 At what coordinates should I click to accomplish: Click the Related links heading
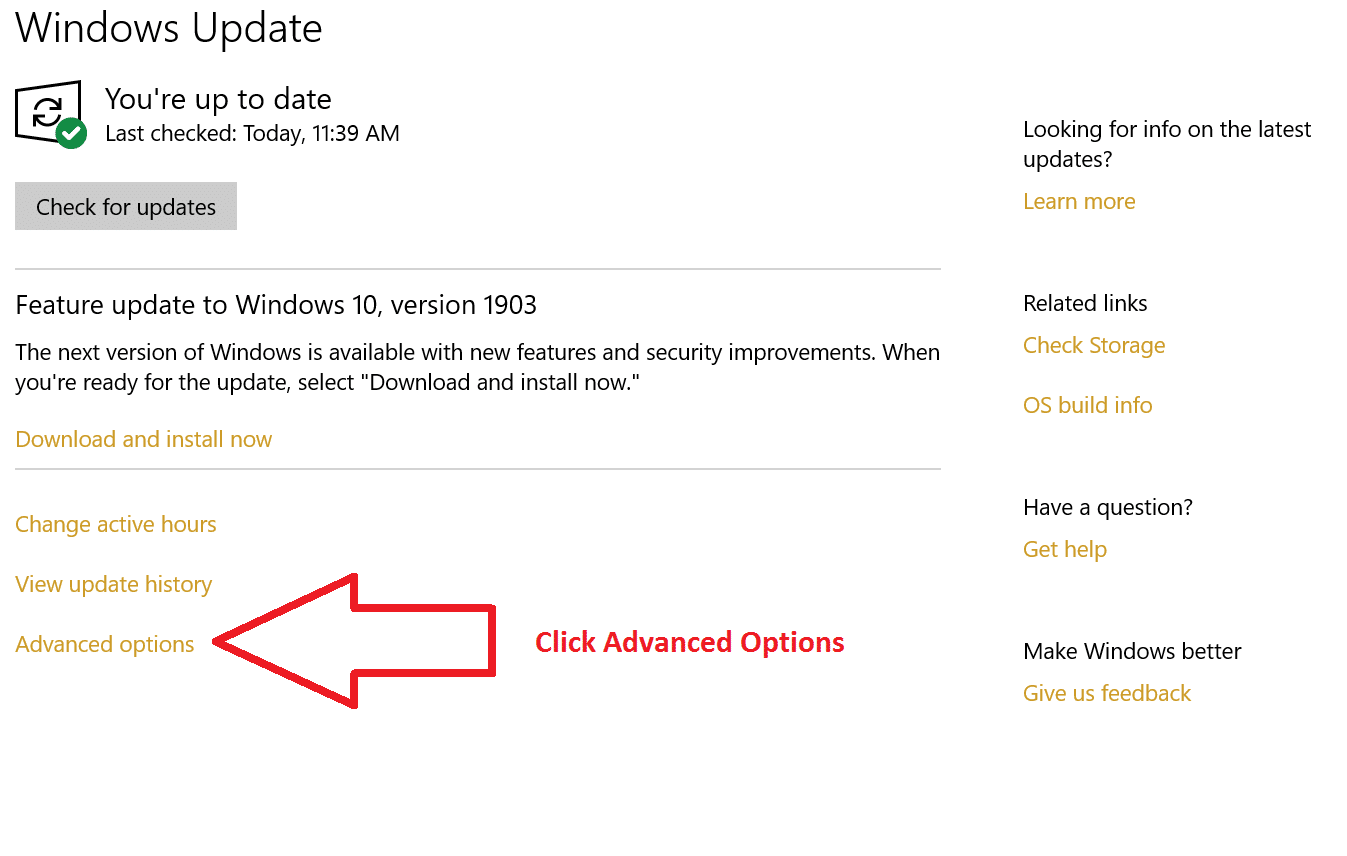[1084, 302]
